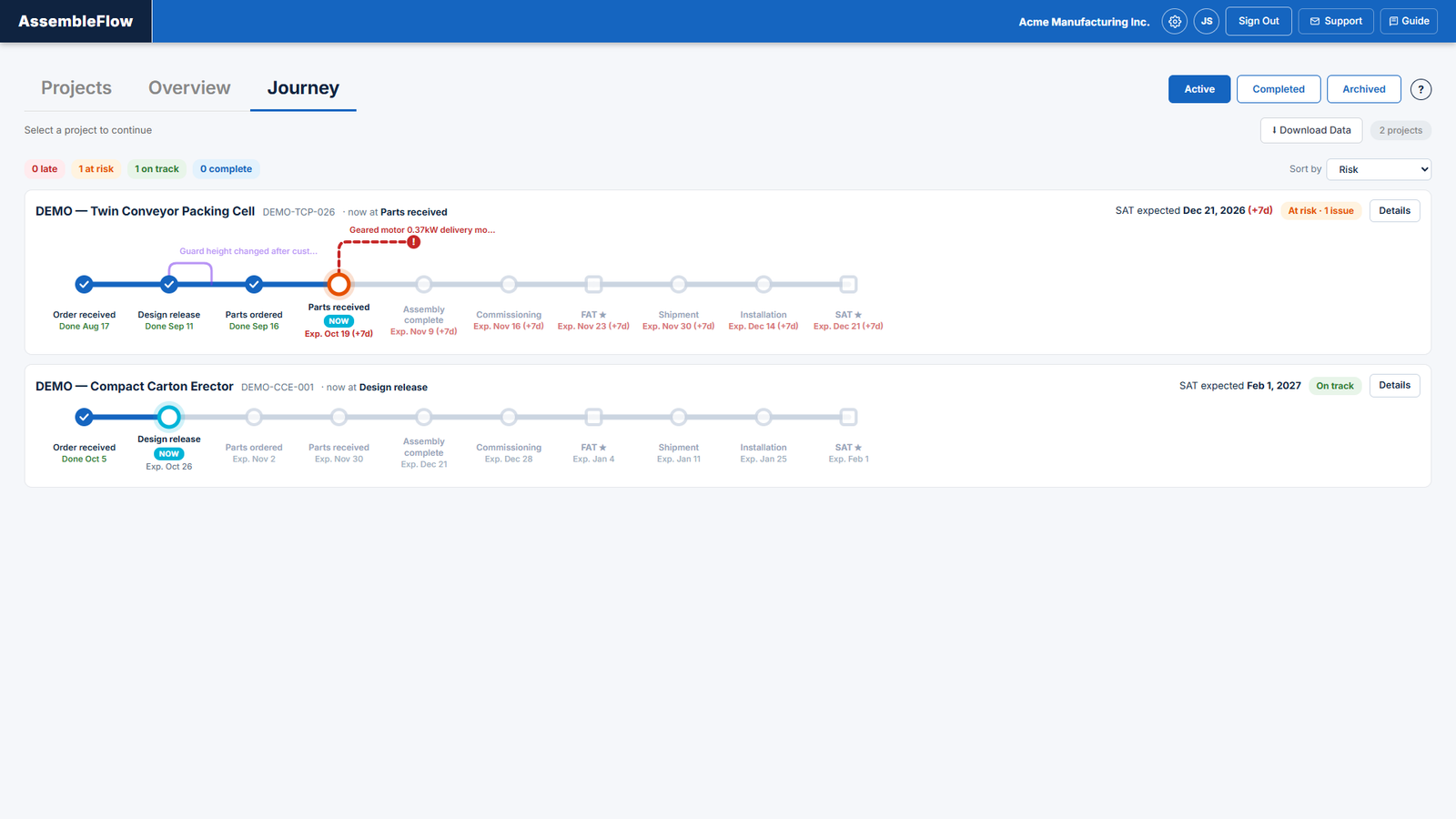This screenshot has height=819, width=1456.
Task: Open the JS user avatar
Action: [x=1207, y=21]
